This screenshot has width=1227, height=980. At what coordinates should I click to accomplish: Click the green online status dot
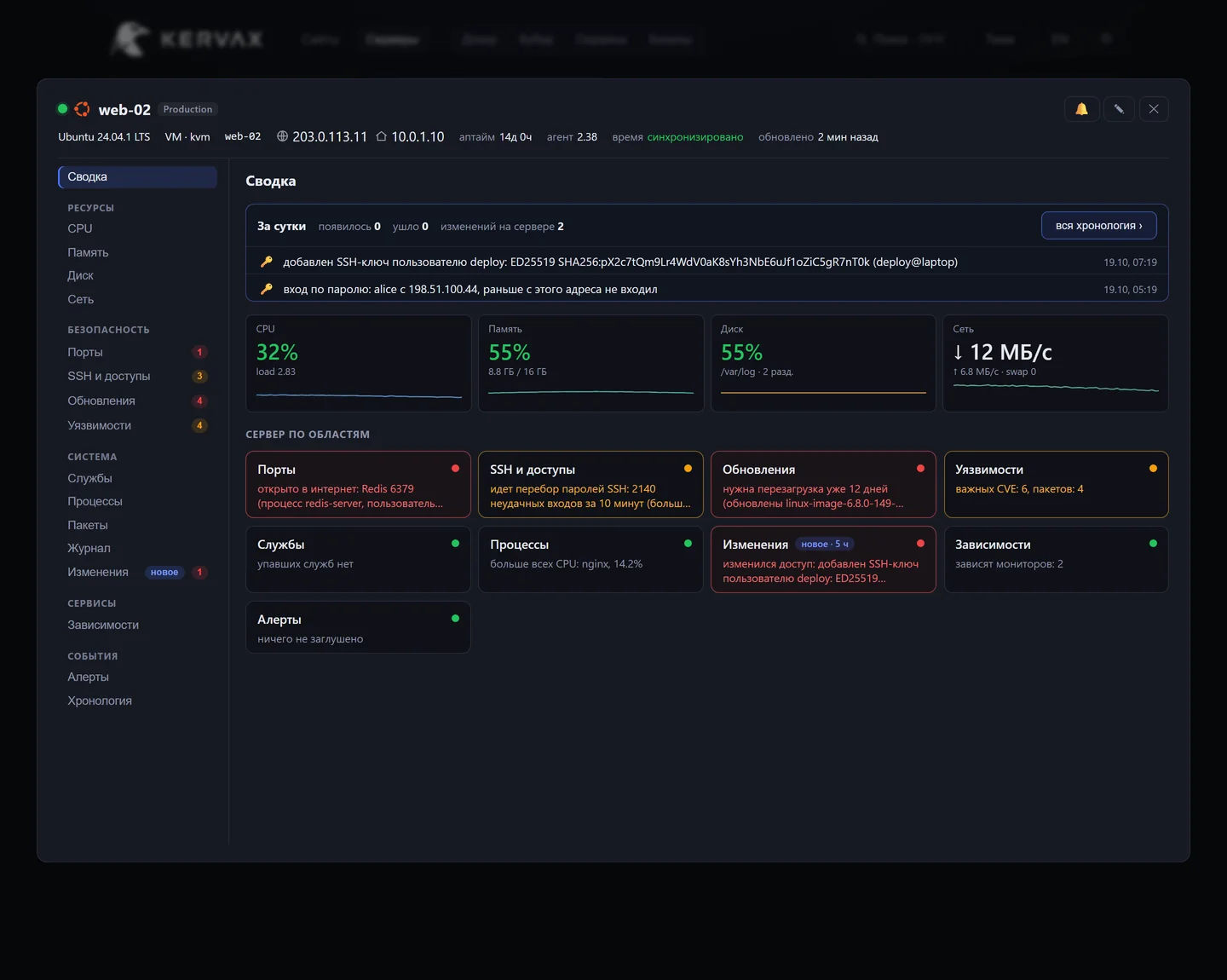[x=62, y=109]
